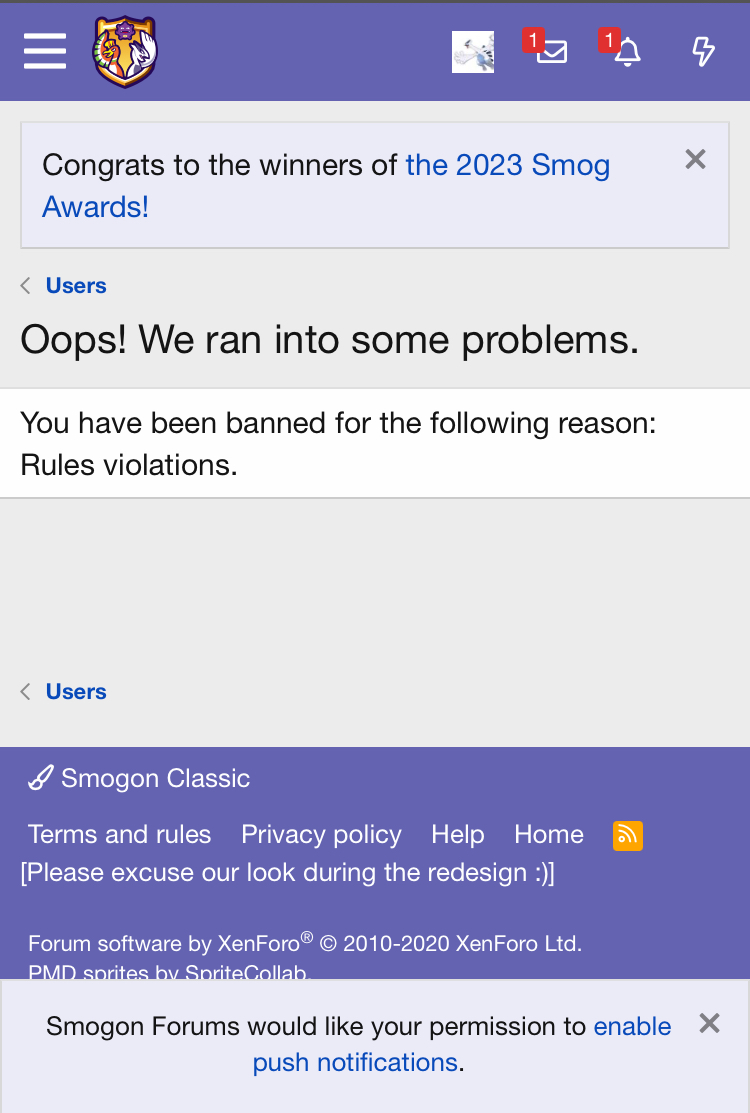Open the alerts bell icon
The height and width of the screenshot is (1113, 750).
pyautogui.click(x=627, y=52)
